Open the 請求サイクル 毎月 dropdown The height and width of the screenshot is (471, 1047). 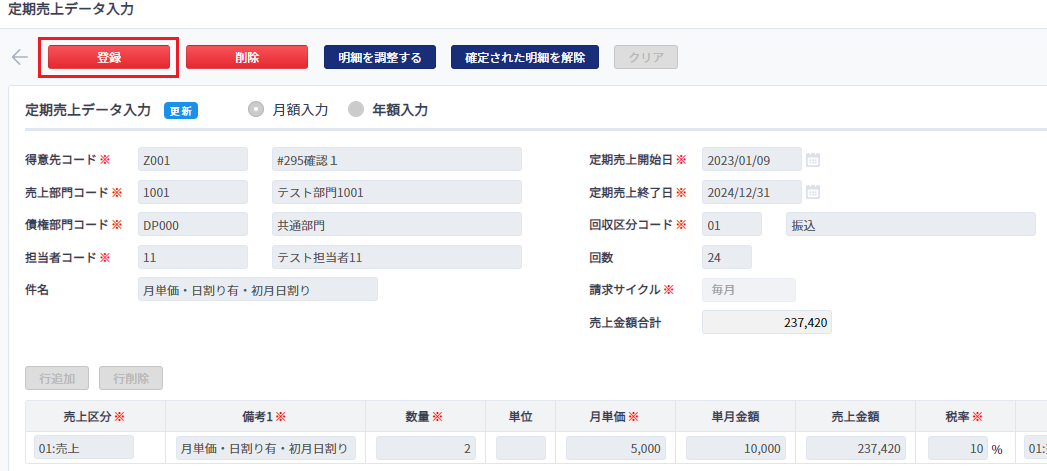pyautogui.click(x=749, y=290)
